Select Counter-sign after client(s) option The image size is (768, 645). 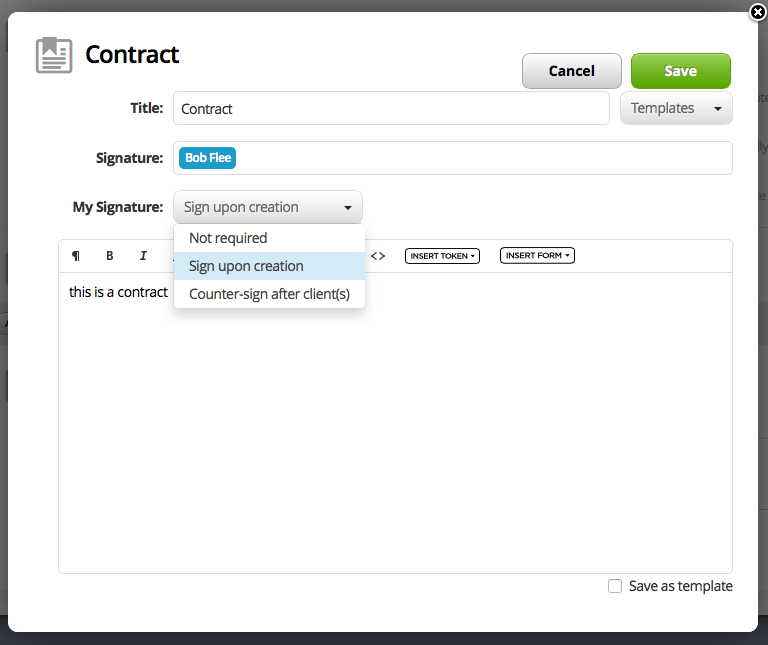269,294
